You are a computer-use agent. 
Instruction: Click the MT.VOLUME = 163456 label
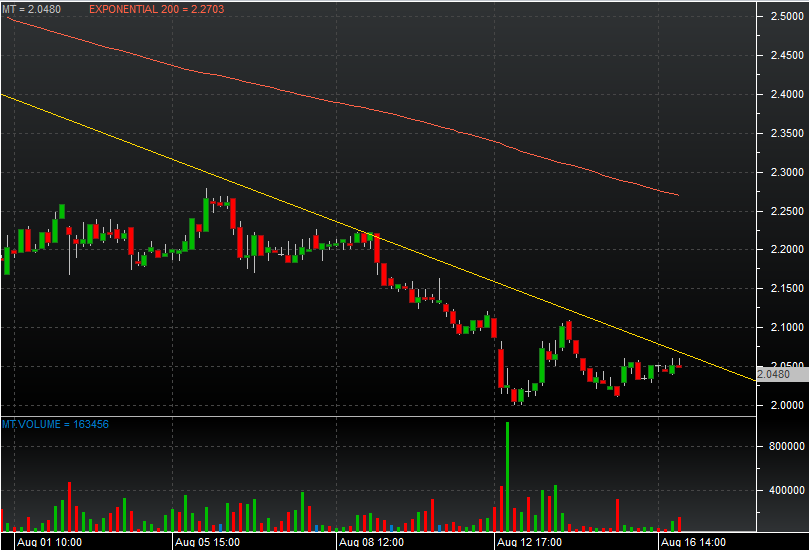pos(55,424)
